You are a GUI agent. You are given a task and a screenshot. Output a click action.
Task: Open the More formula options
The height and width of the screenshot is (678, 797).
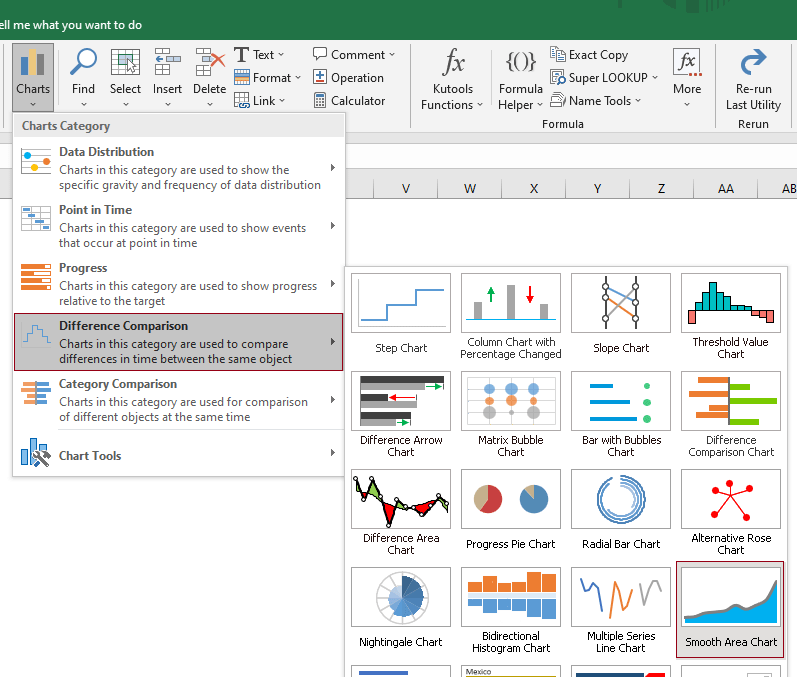pos(687,77)
